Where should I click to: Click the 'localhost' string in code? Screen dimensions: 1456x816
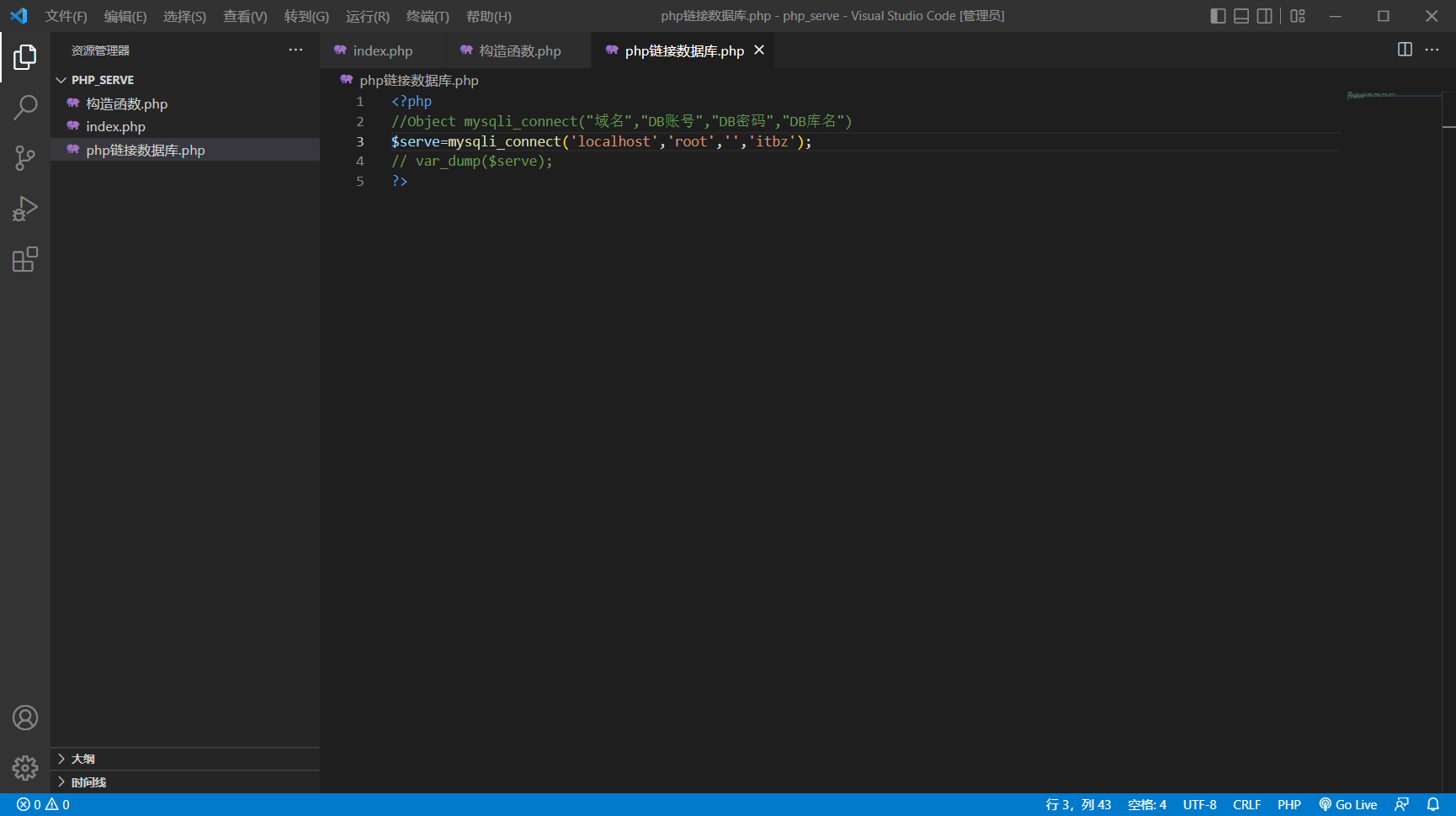tap(614, 141)
